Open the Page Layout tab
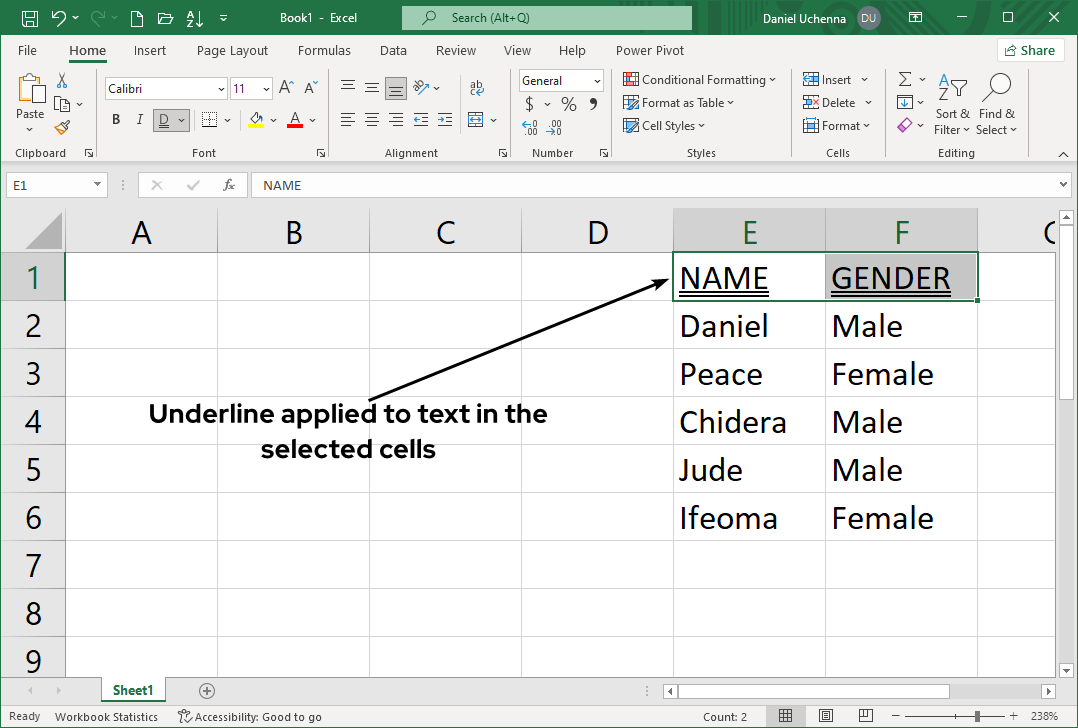 pyautogui.click(x=232, y=51)
